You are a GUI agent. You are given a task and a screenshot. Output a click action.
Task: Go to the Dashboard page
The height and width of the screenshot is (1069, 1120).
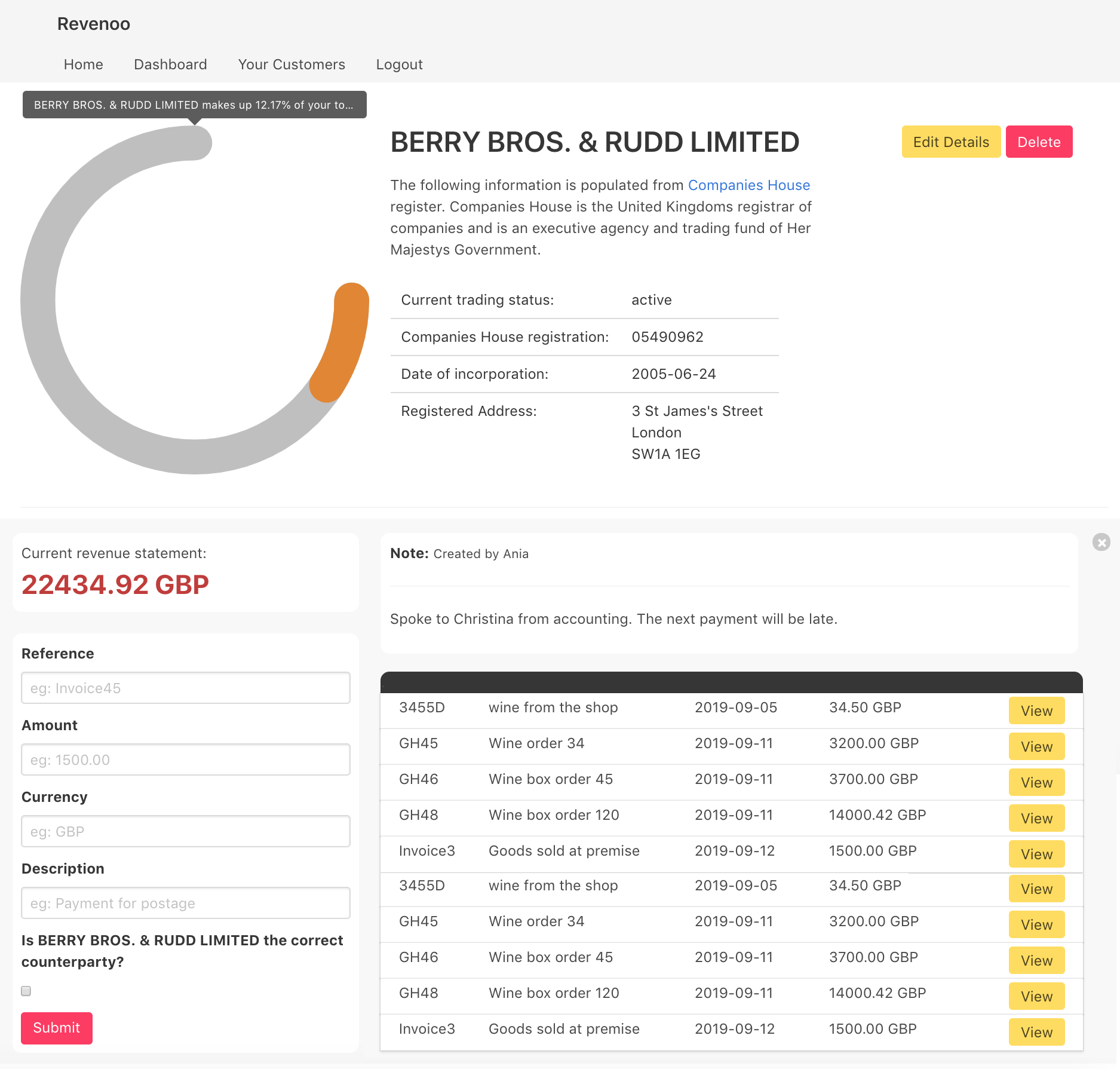(170, 65)
